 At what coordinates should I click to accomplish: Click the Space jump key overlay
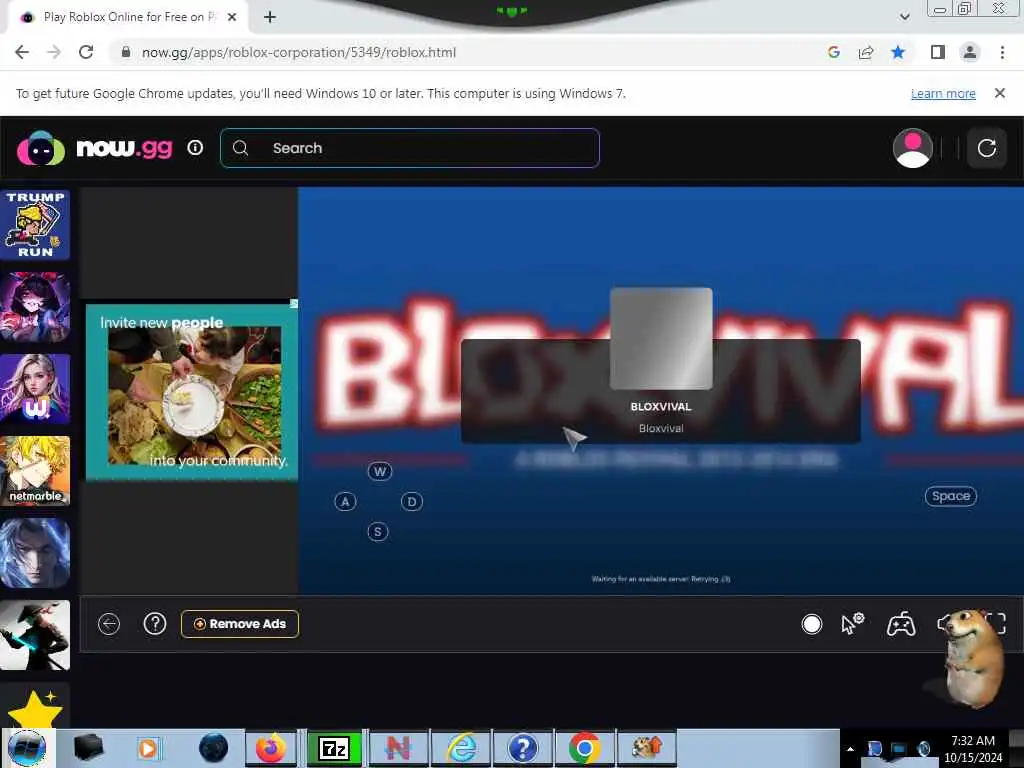pos(950,496)
